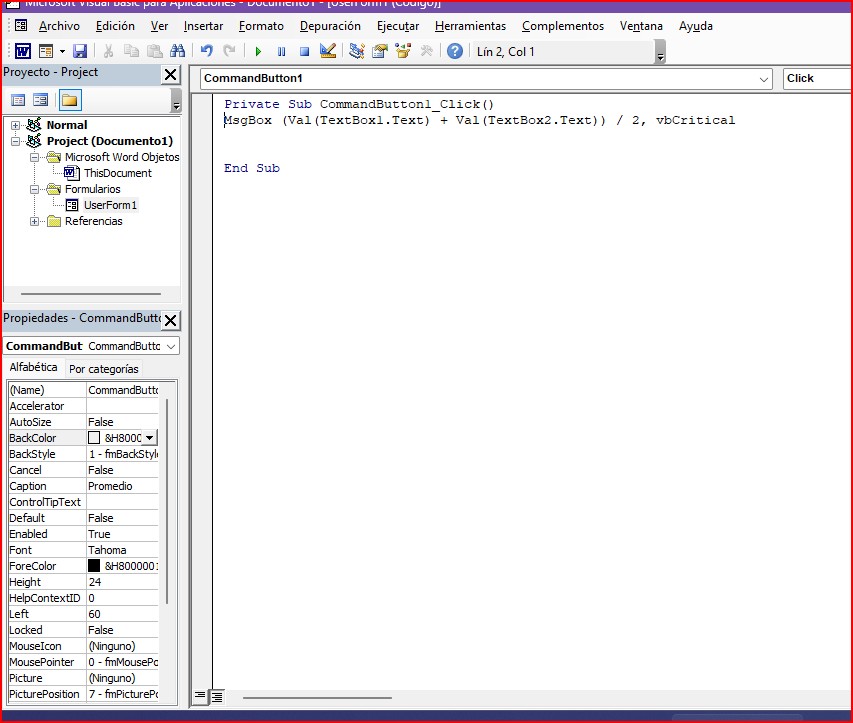This screenshot has width=853, height=723.
Task: Switch to Por categorías tab
Action: click(x=104, y=369)
